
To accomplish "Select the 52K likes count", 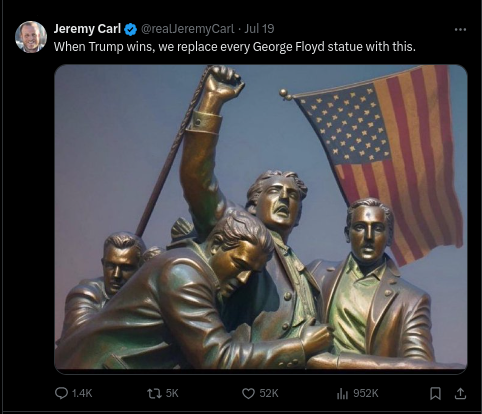I will point(269,394).
